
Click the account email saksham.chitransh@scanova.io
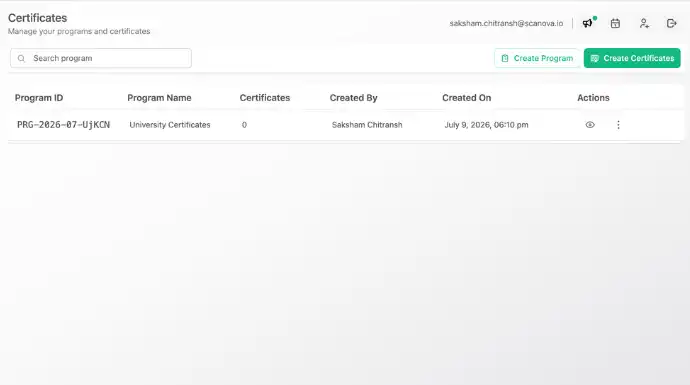click(x=506, y=23)
